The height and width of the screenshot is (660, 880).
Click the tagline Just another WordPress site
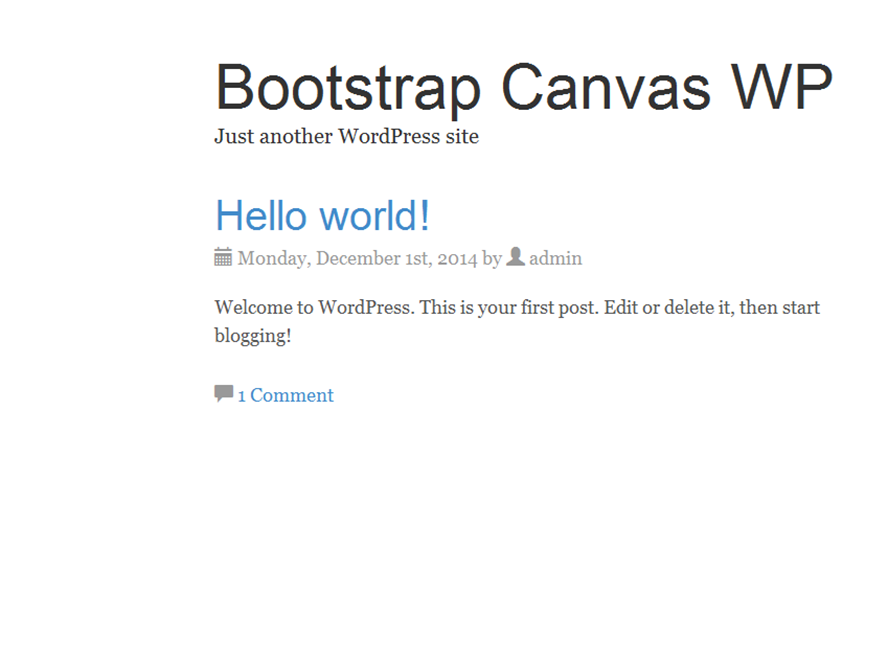point(346,137)
